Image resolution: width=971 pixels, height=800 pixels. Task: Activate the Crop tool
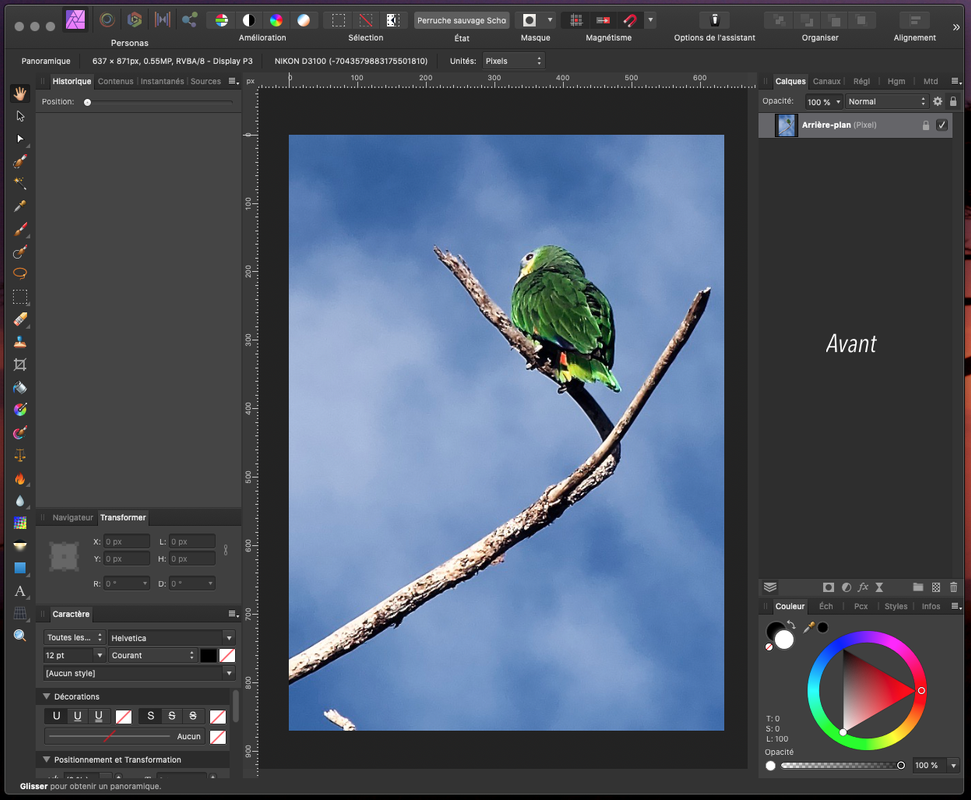pyautogui.click(x=20, y=364)
